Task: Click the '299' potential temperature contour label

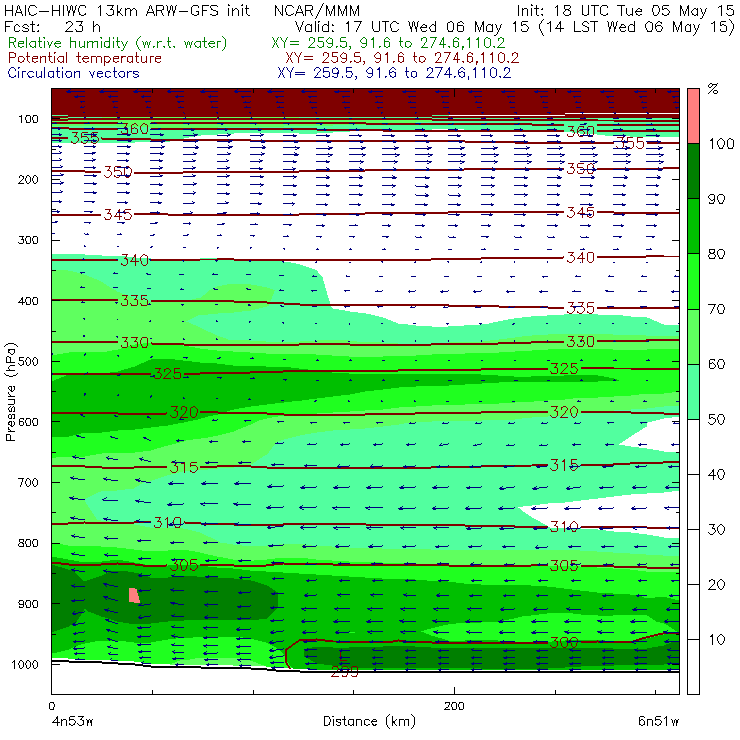Action: [345, 672]
